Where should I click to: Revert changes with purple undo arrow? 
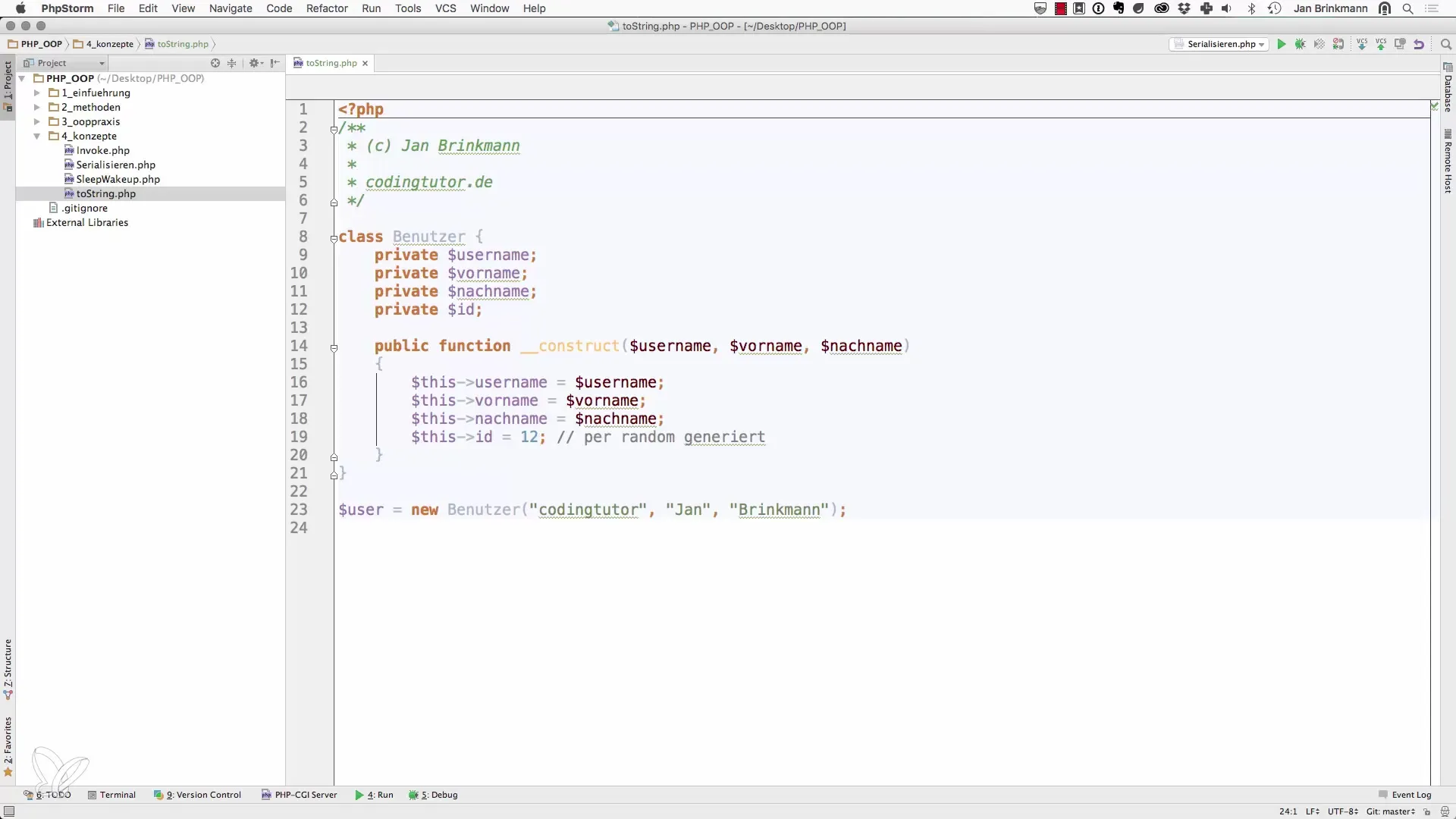tap(1419, 44)
